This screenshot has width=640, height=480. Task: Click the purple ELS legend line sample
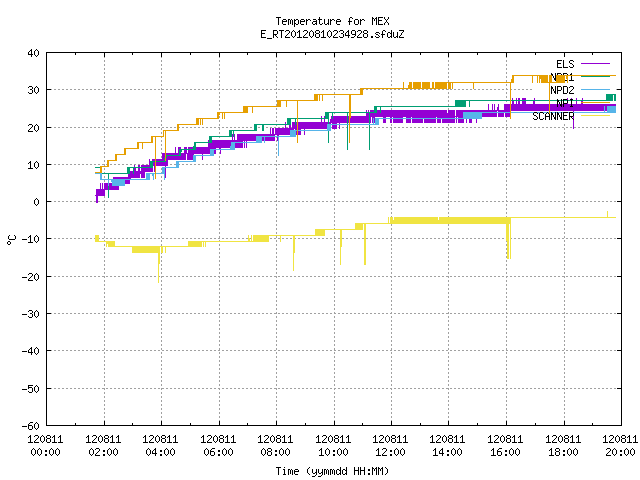point(596,64)
